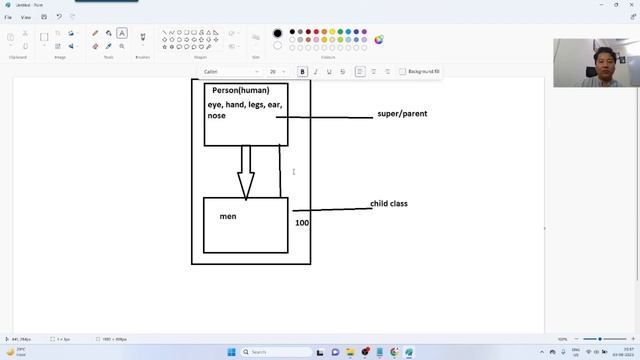This screenshot has width=640, height=360.
Task: Pick the diagonal line shape
Action: tap(164, 32)
